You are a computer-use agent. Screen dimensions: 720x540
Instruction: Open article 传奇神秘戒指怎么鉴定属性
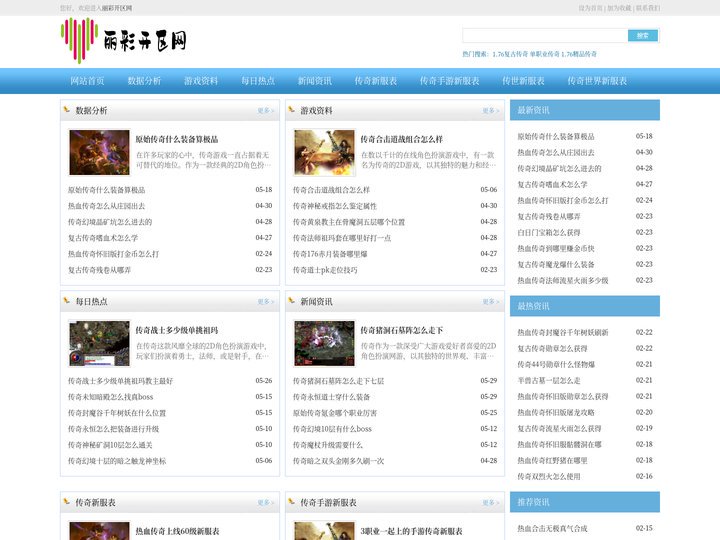click(x=335, y=206)
